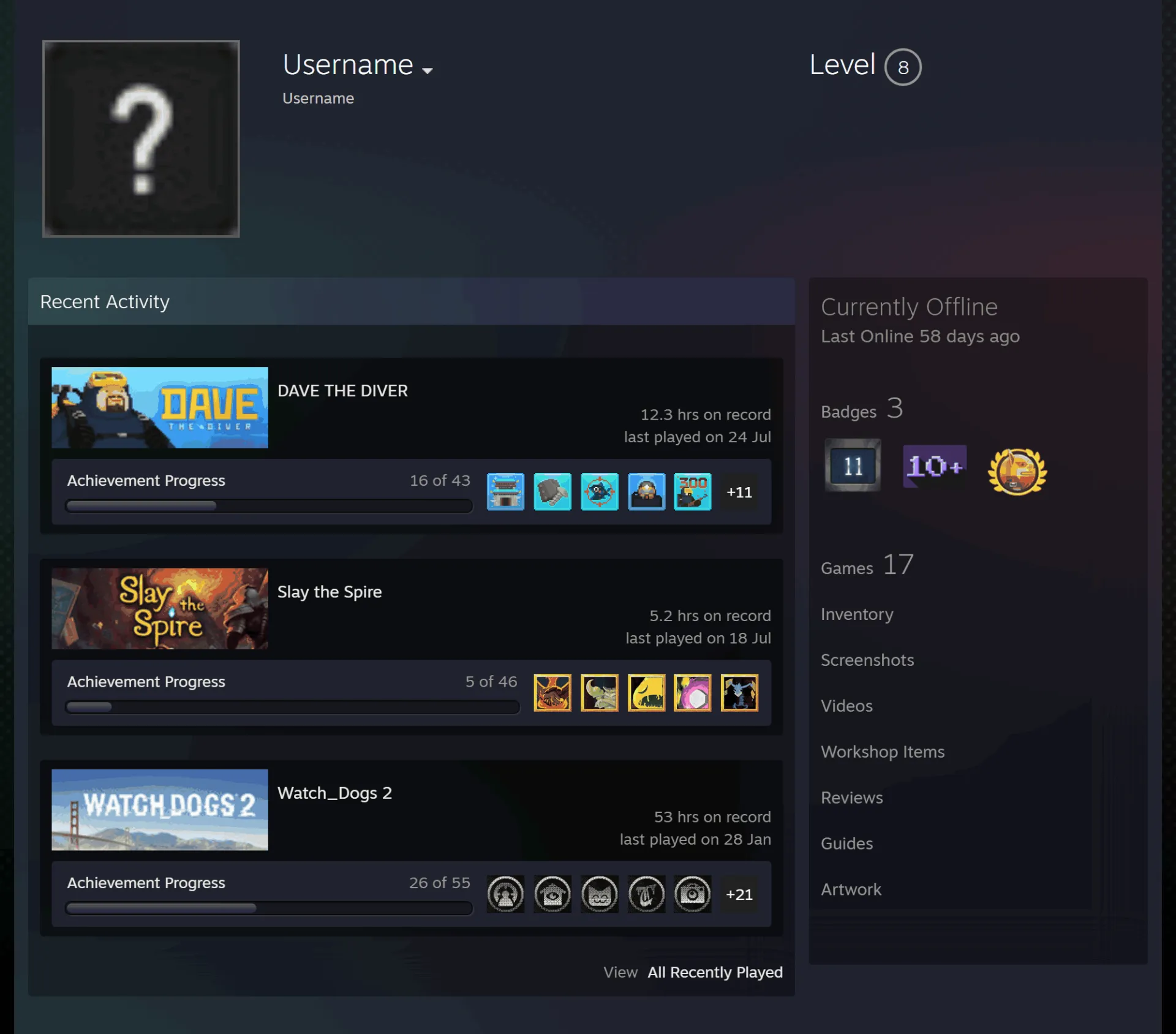Click the Slay the Spire title link
The image size is (1176, 1034).
pos(330,592)
